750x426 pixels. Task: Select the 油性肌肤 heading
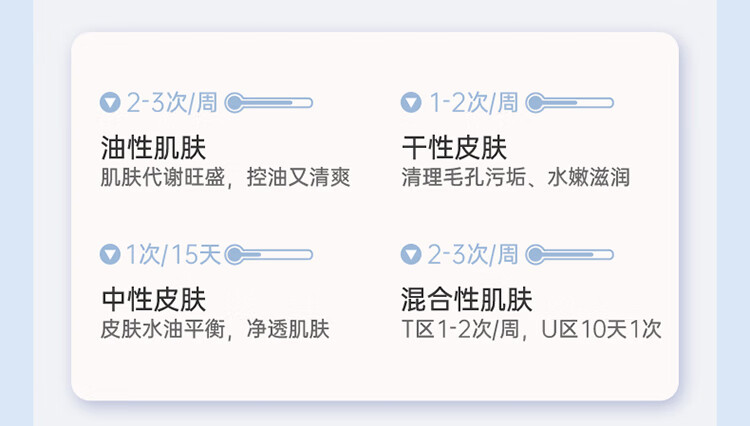pos(154,147)
